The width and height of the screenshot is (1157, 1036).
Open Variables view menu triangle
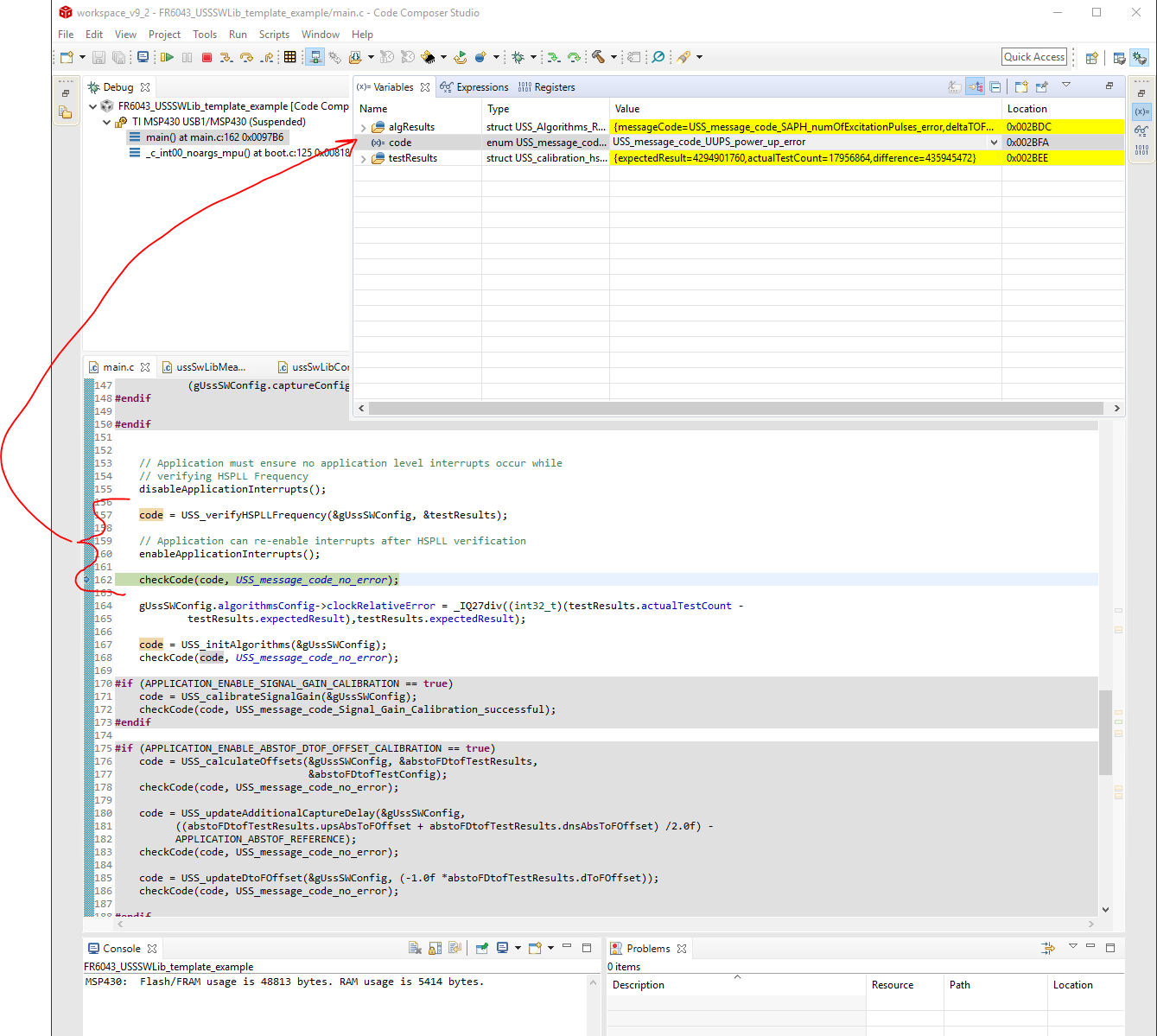[x=1066, y=84]
